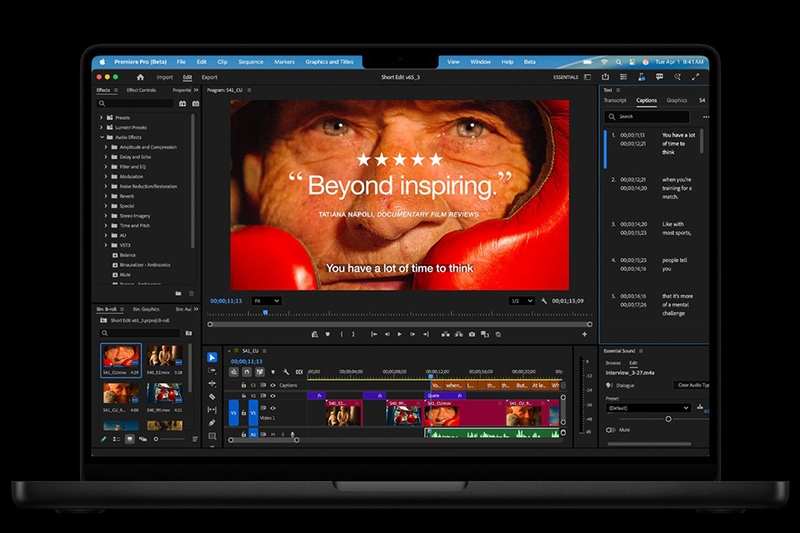Select the Pen tool in timeline toolbar

point(212,423)
